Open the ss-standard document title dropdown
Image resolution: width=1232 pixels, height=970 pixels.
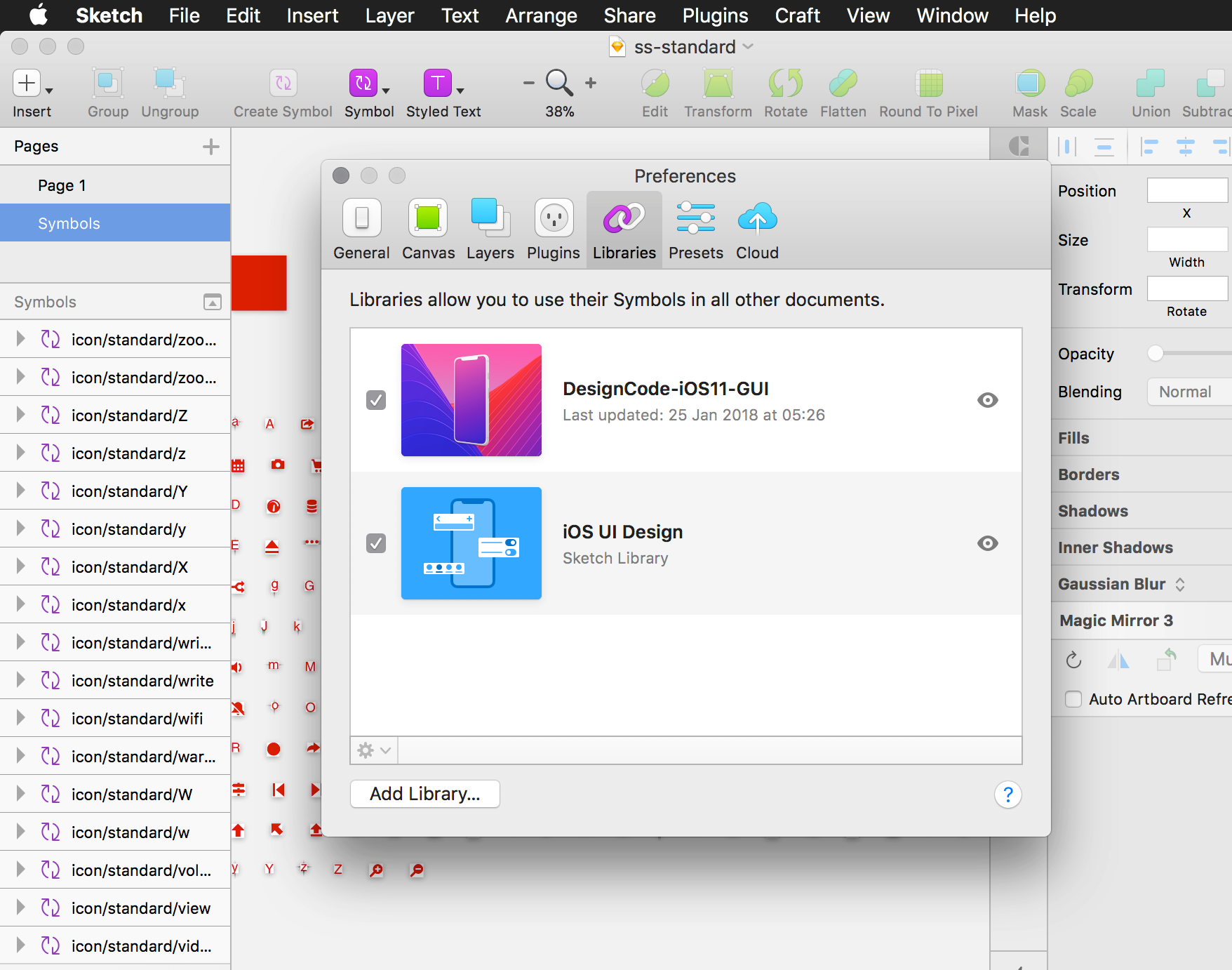[748, 46]
